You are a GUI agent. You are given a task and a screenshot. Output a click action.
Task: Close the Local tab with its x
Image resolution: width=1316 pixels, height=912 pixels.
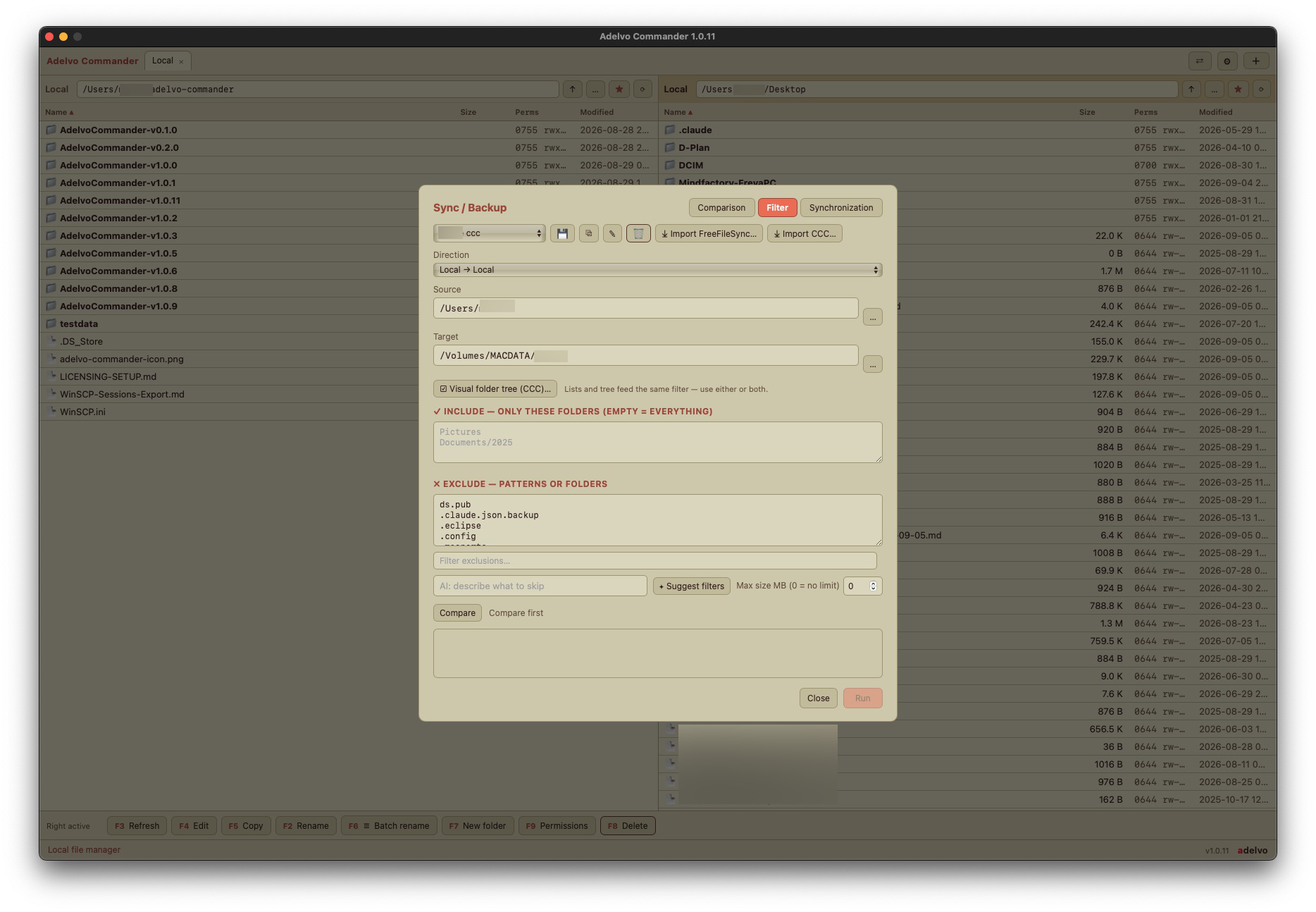(x=181, y=61)
